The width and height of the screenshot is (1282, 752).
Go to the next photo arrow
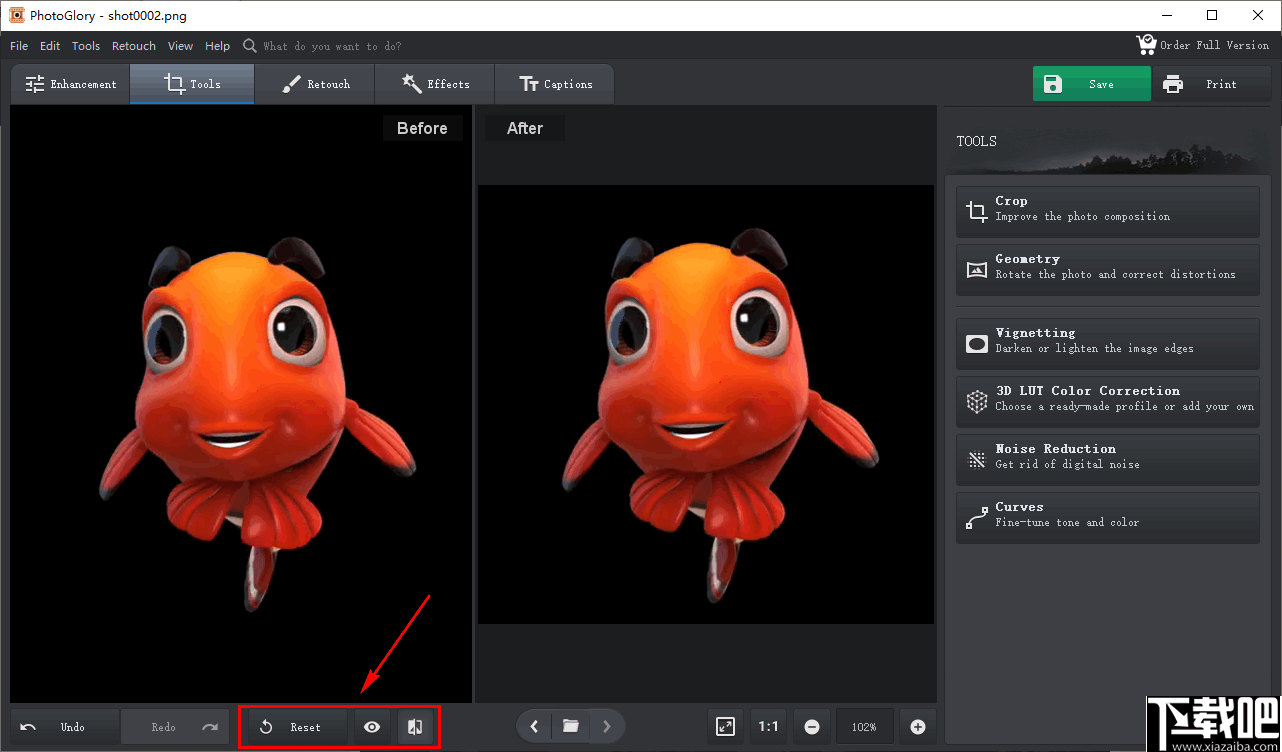coord(606,727)
